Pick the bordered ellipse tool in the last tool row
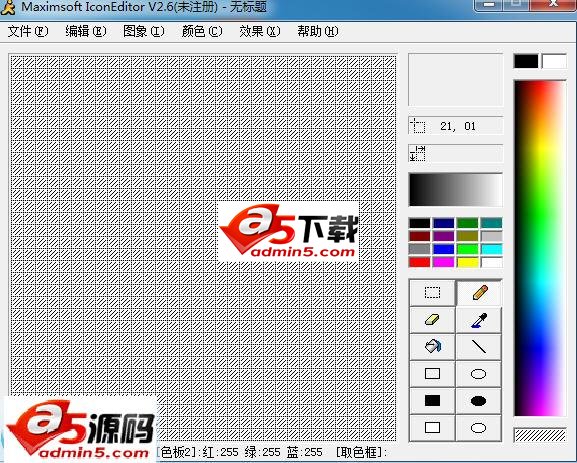Image resolution: width=577 pixels, height=463 pixels. pyautogui.click(x=478, y=427)
